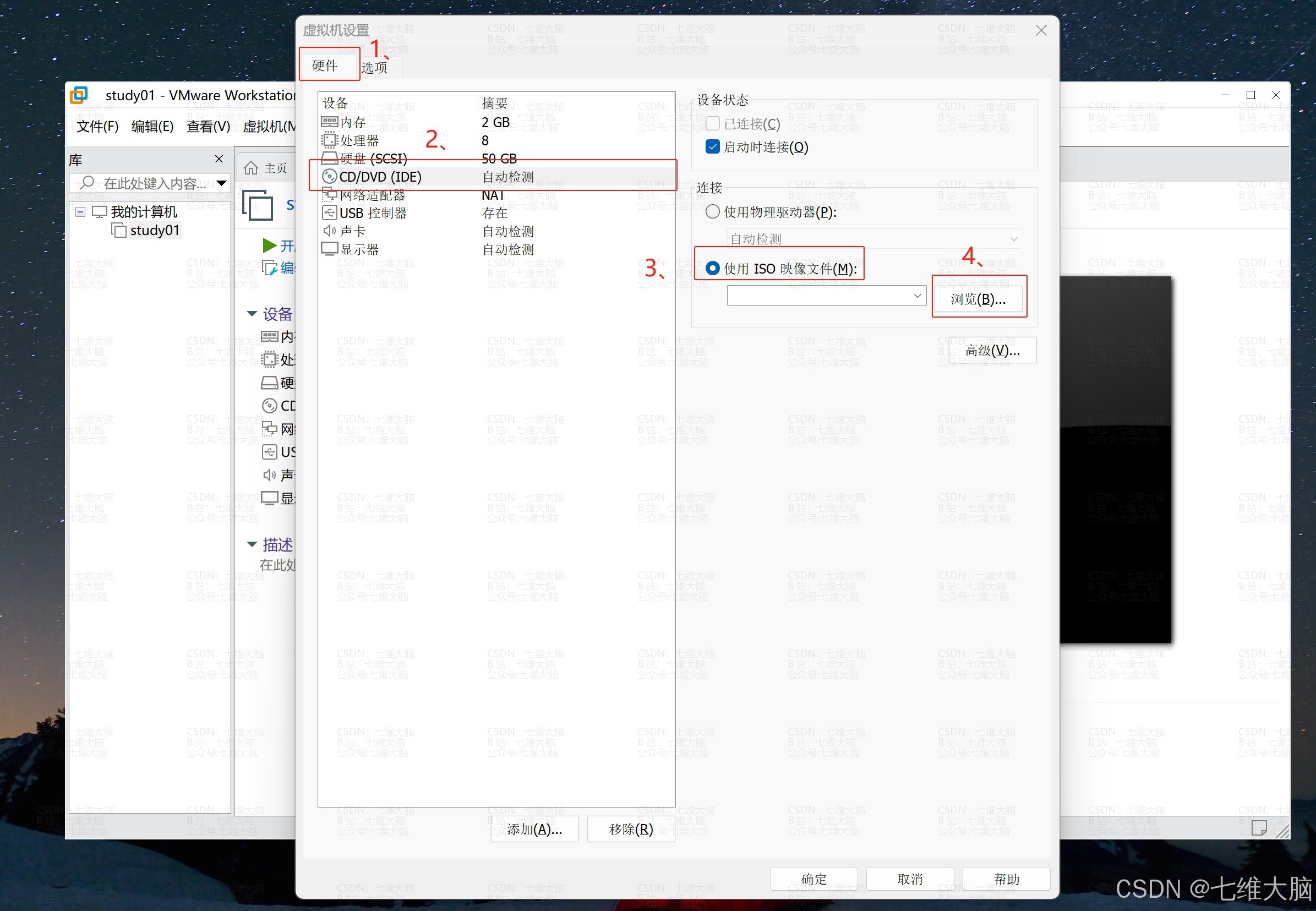Enable the 已连接(C) checkbox
The image size is (1316, 911).
point(712,123)
